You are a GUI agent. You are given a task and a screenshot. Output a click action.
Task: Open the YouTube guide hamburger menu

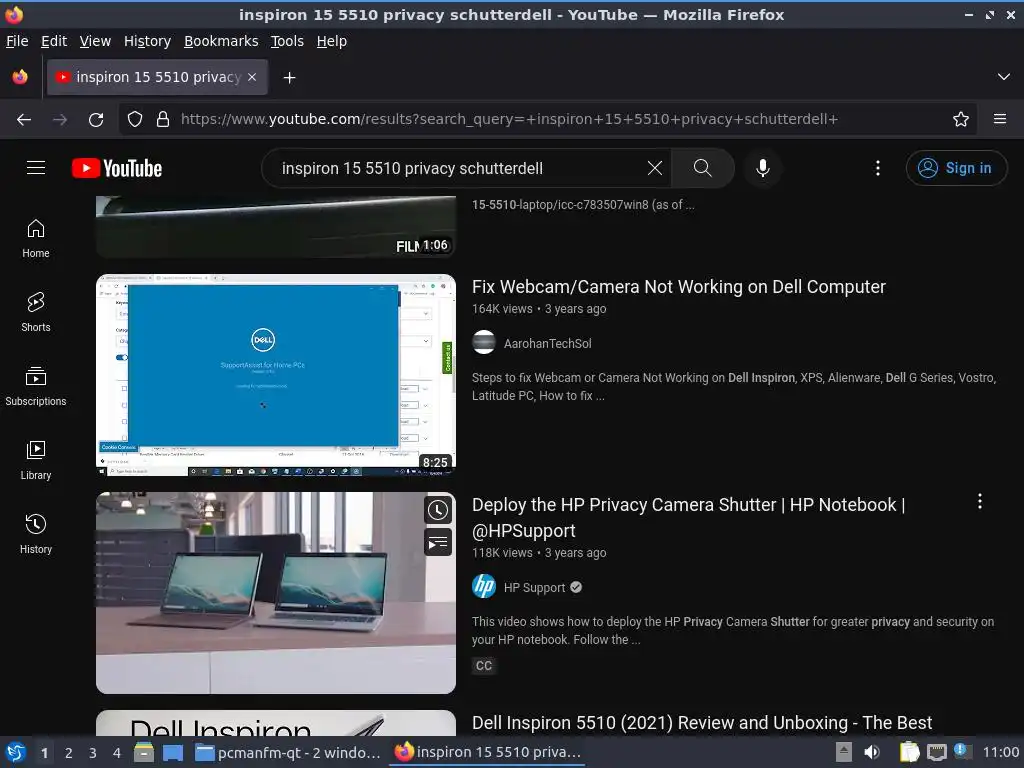[36, 168]
